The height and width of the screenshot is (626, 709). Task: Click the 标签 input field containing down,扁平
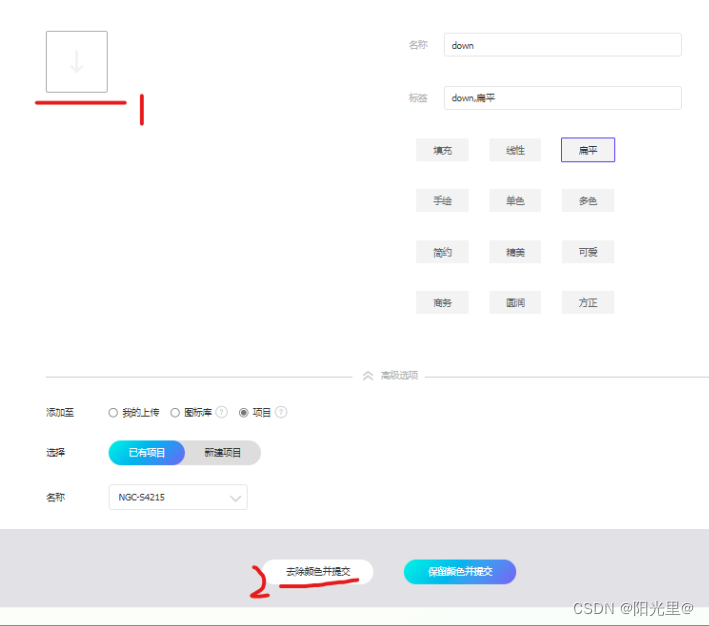click(x=562, y=98)
